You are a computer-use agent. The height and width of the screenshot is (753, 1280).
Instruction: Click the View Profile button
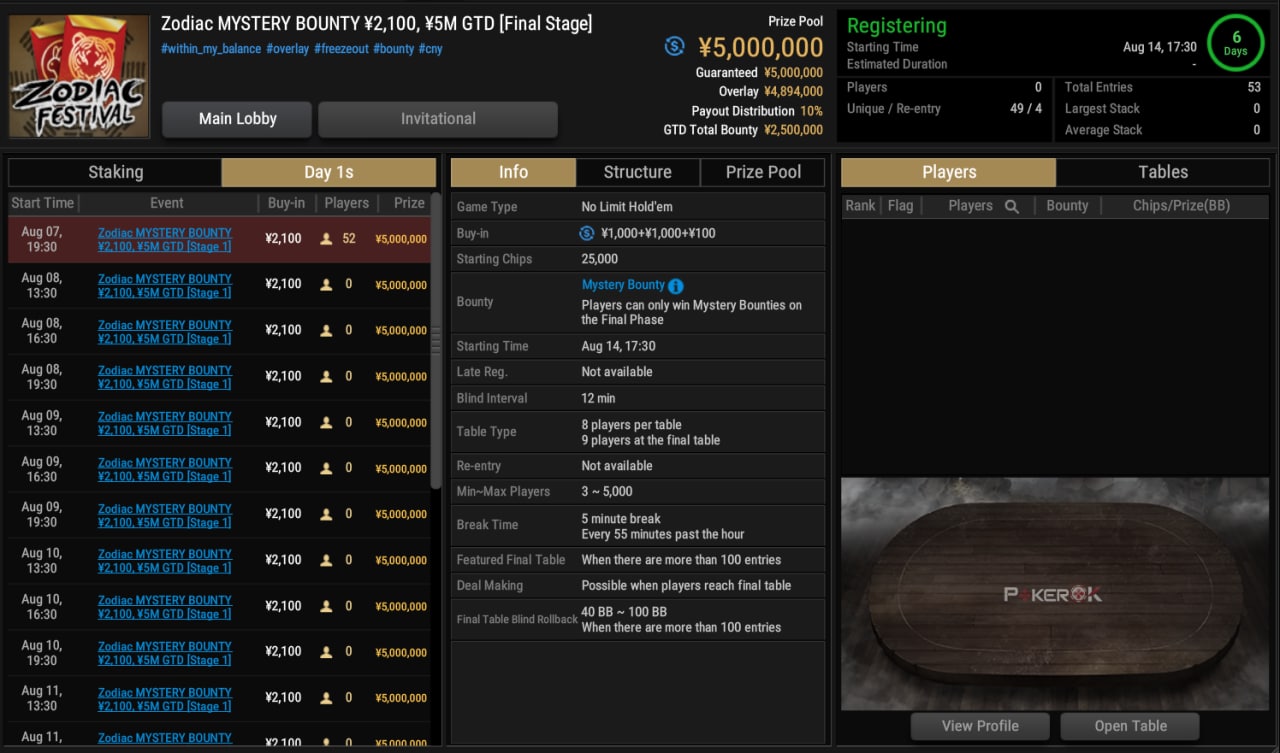click(979, 726)
